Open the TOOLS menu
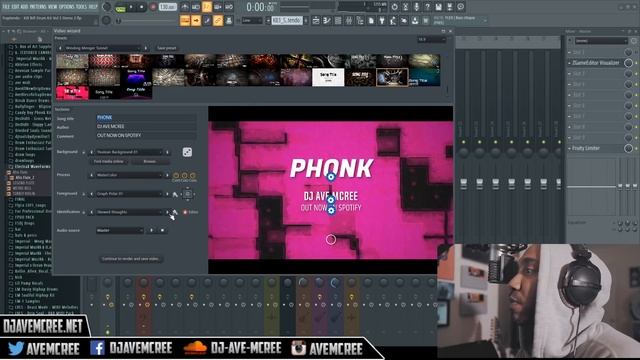This screenshot has height=360, width=640. [82, 7]
